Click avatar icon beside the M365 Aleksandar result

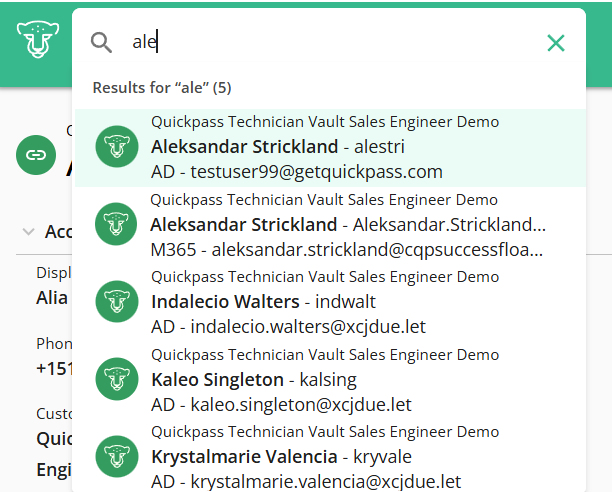coord(116,224)
